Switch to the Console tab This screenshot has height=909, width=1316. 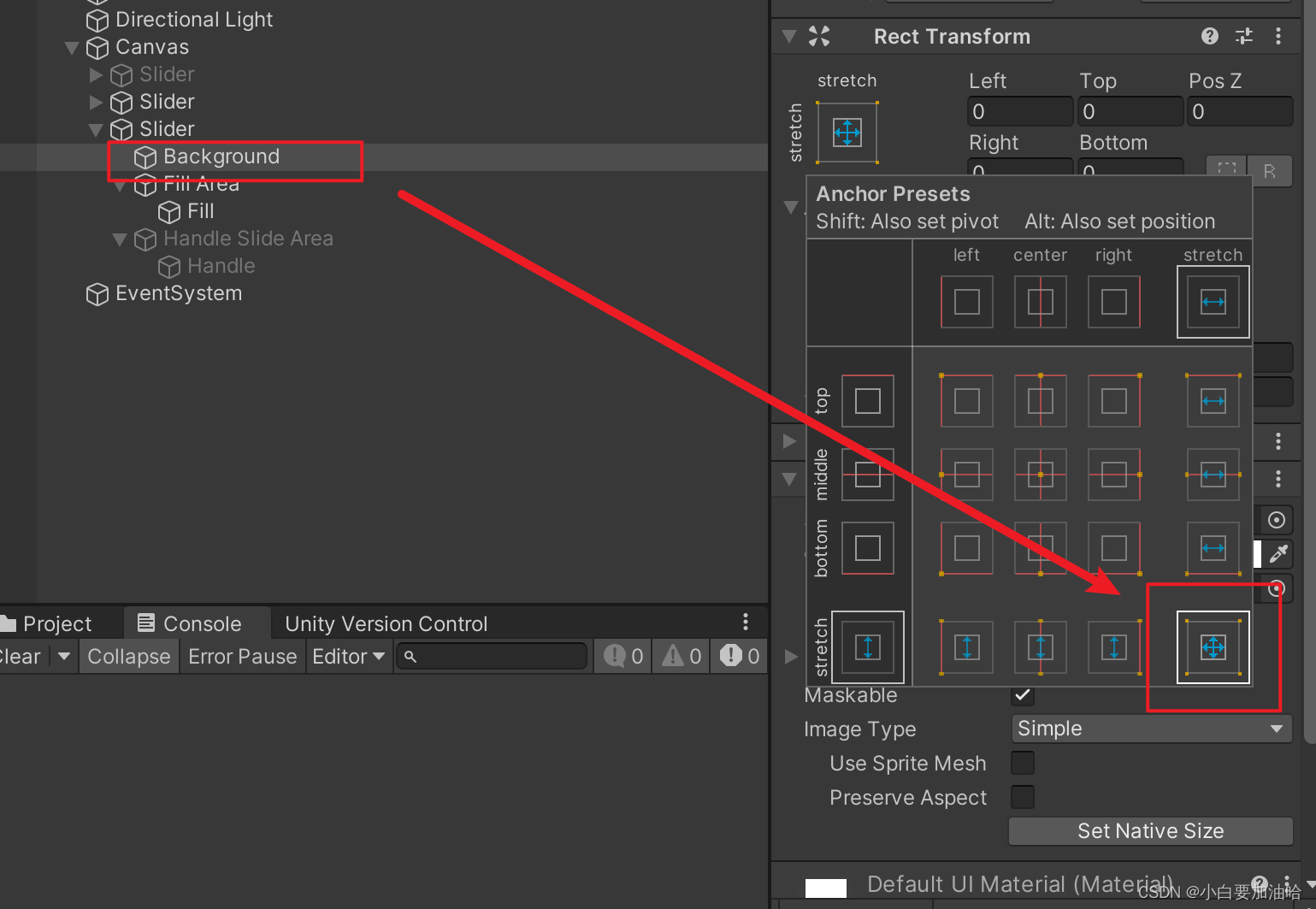tap(198, 624)
